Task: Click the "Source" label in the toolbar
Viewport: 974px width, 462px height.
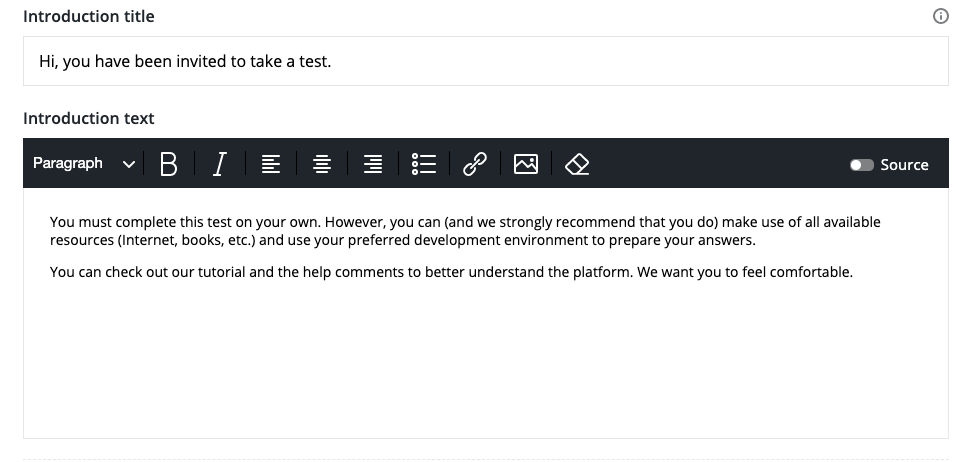Action: 904,165
